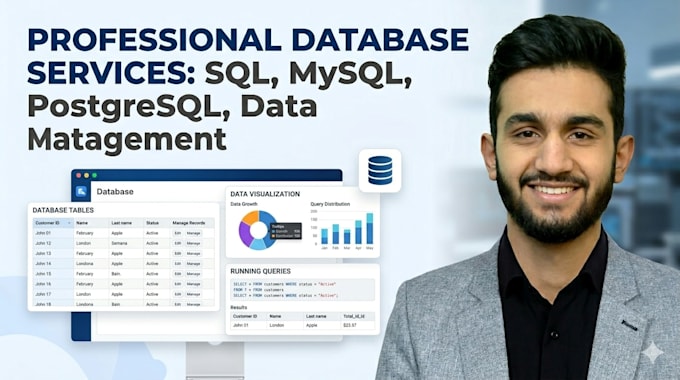Click the light blue bottom donut segment

coord(258,244)
